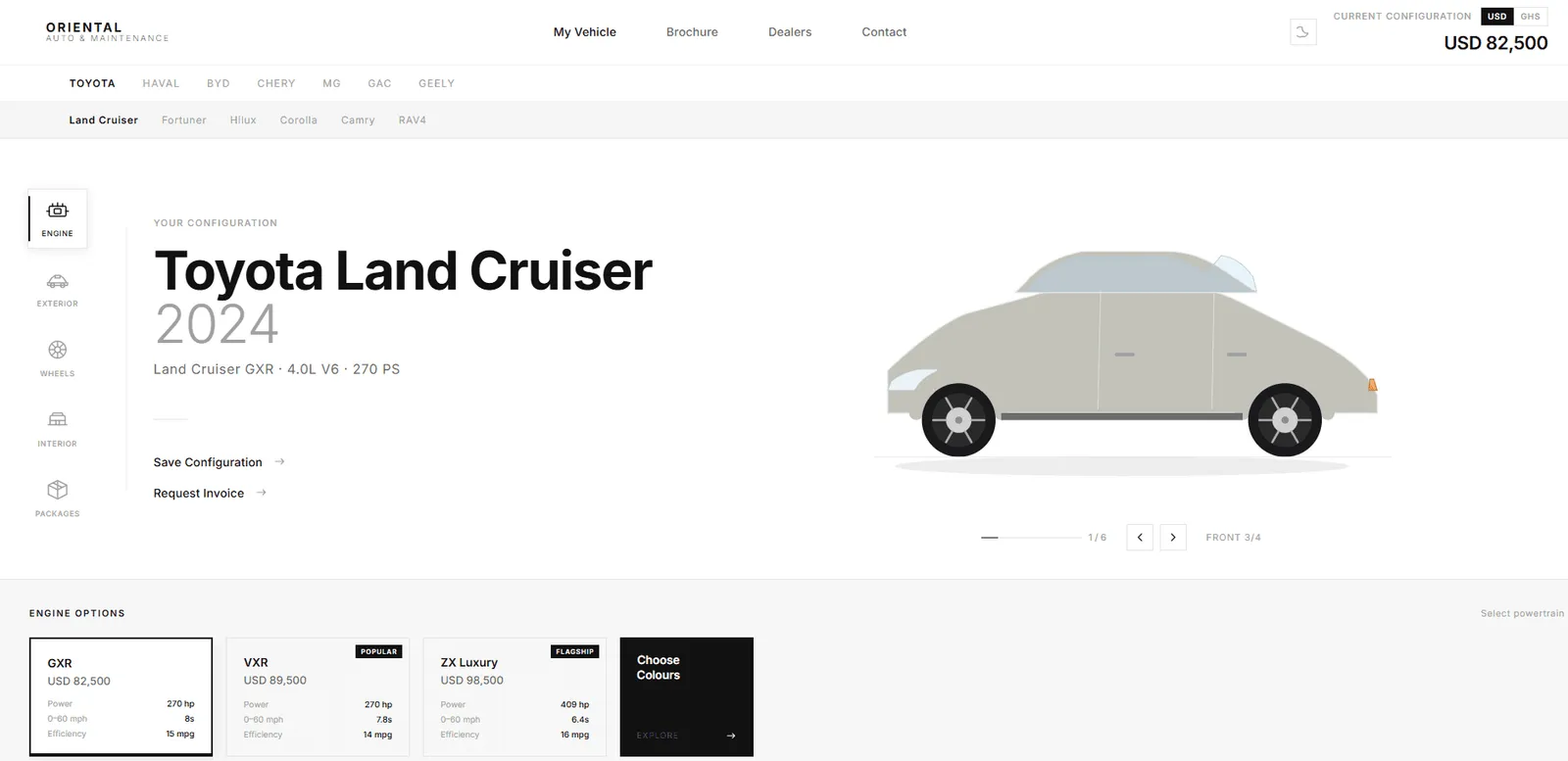1568x761 pixels.
Task: Click the Toyota Land Cruiser heading
Action: (x=403, y=270)
